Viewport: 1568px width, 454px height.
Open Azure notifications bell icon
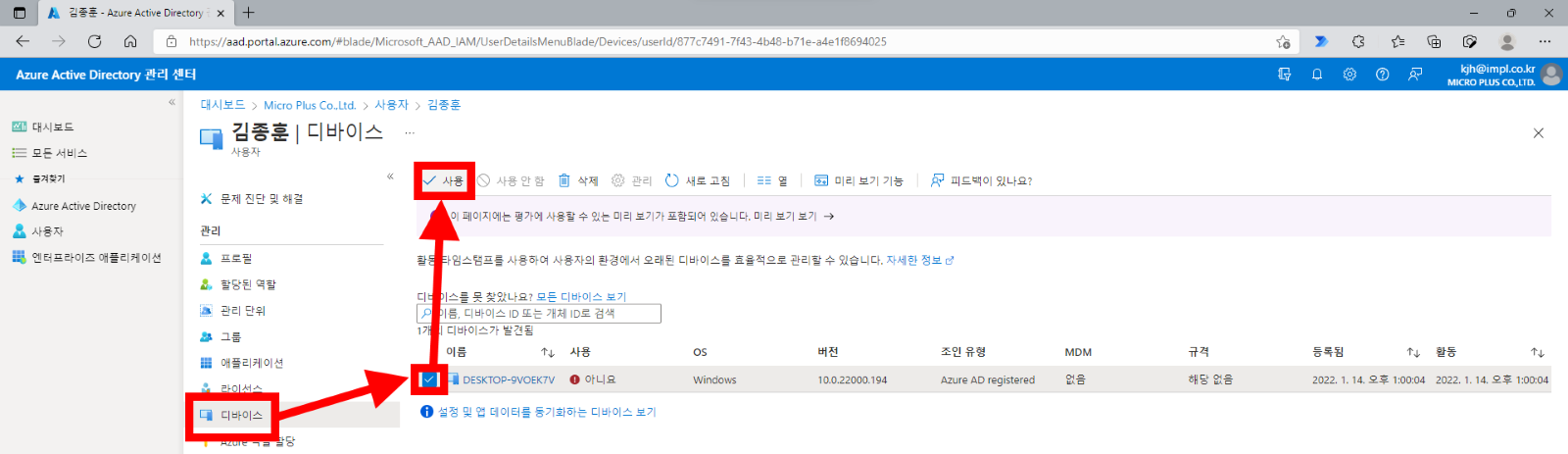[1317, 75]
